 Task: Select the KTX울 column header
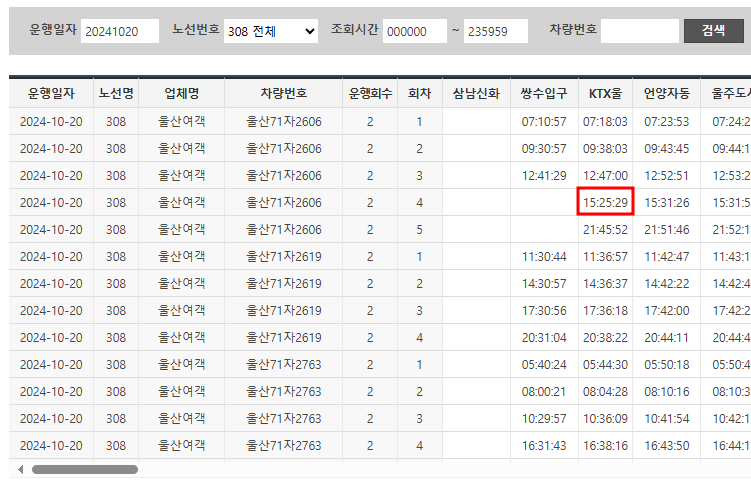(x=605, y=94)
